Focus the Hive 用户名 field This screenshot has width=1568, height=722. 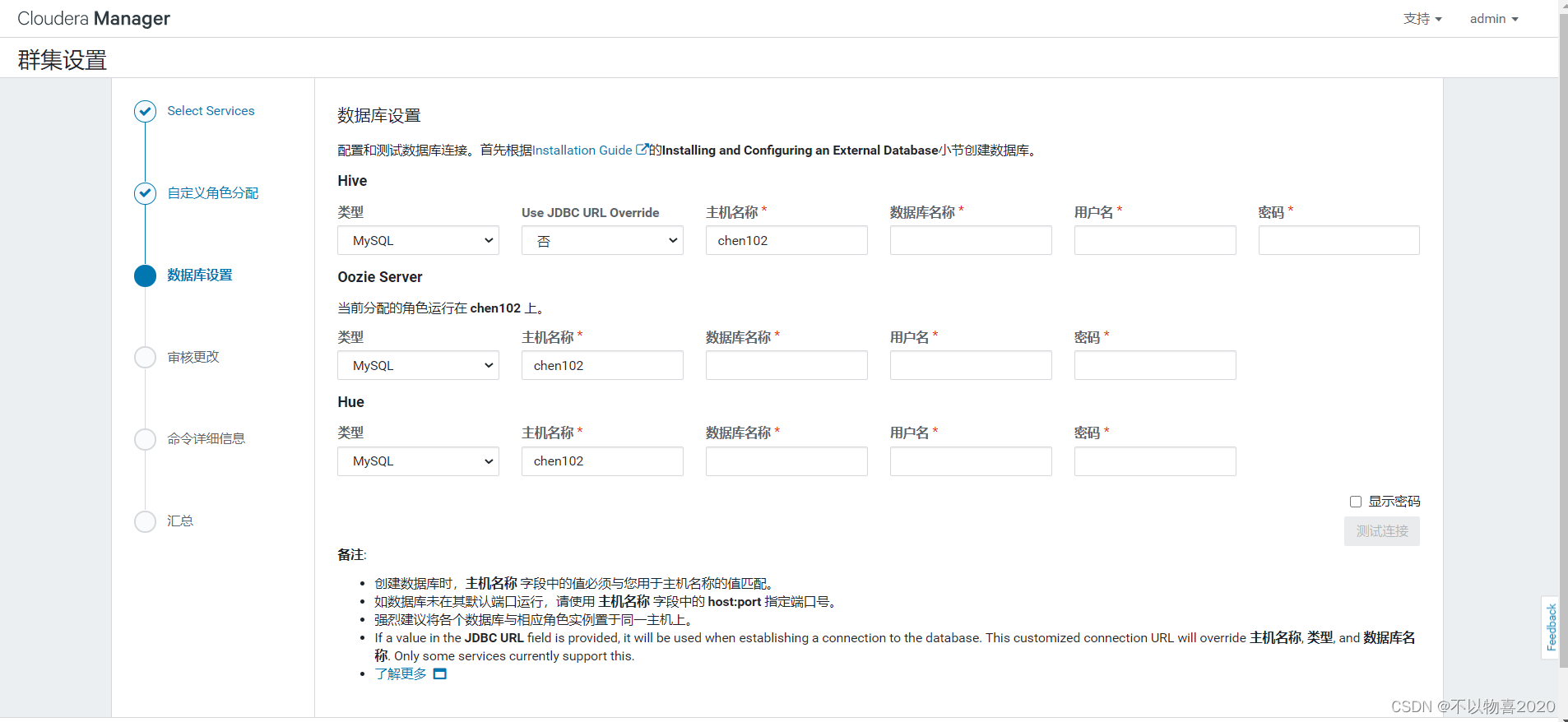(x=1155, y=240)
